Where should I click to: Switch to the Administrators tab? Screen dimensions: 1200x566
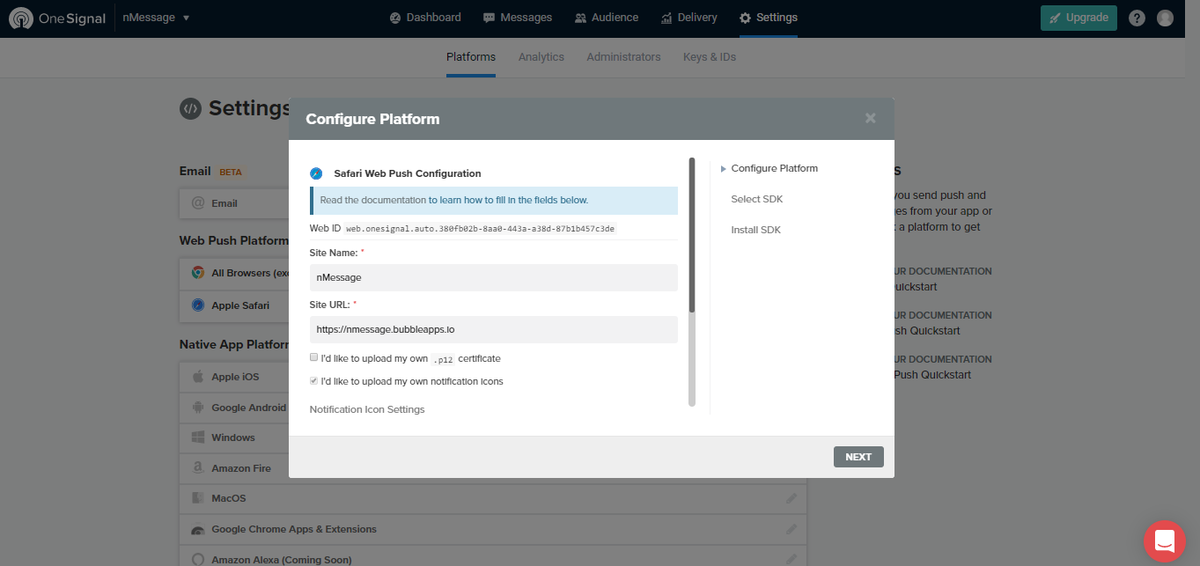coord(623,57)
